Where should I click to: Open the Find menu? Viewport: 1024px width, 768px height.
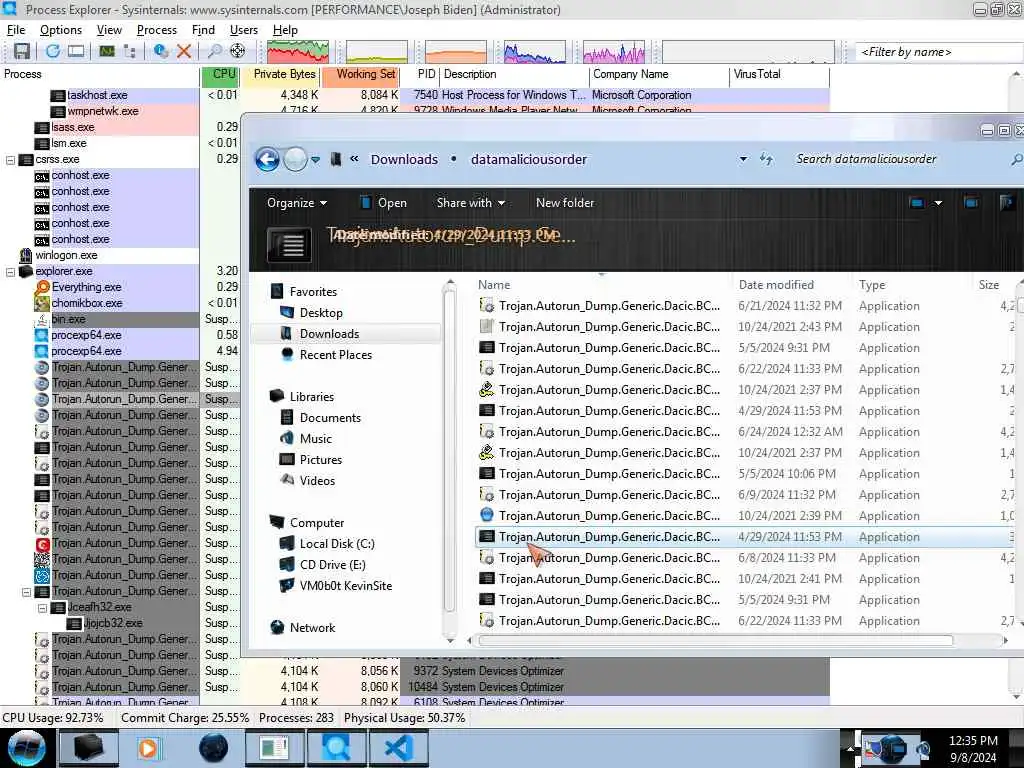[x=203, y=30]
